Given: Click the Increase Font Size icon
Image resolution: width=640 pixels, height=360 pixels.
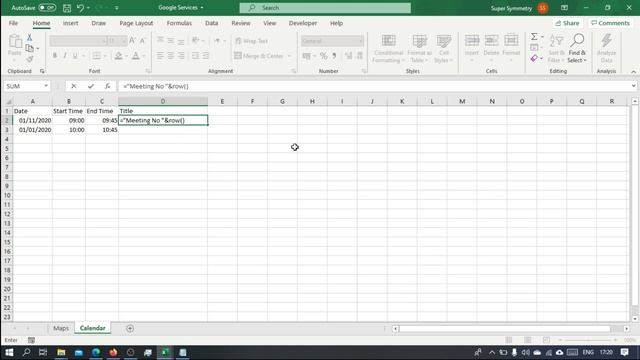Looking at the screenshot, I should pyautogui.click(x=132, y=40).
